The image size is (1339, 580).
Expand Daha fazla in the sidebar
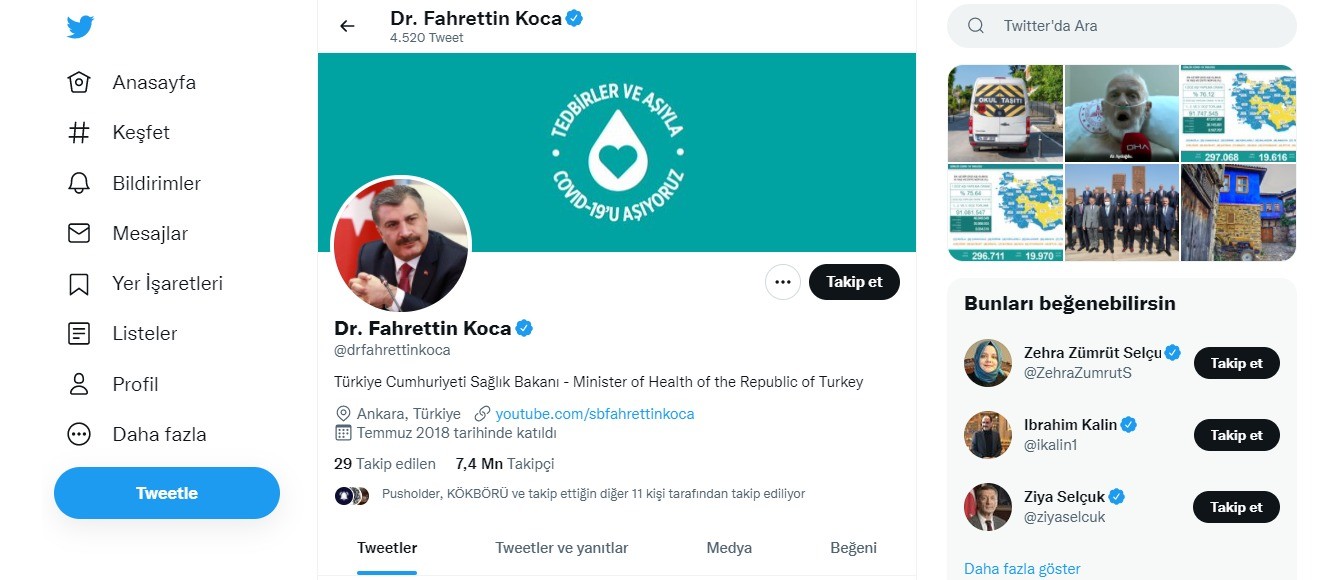tap(80, 434)
